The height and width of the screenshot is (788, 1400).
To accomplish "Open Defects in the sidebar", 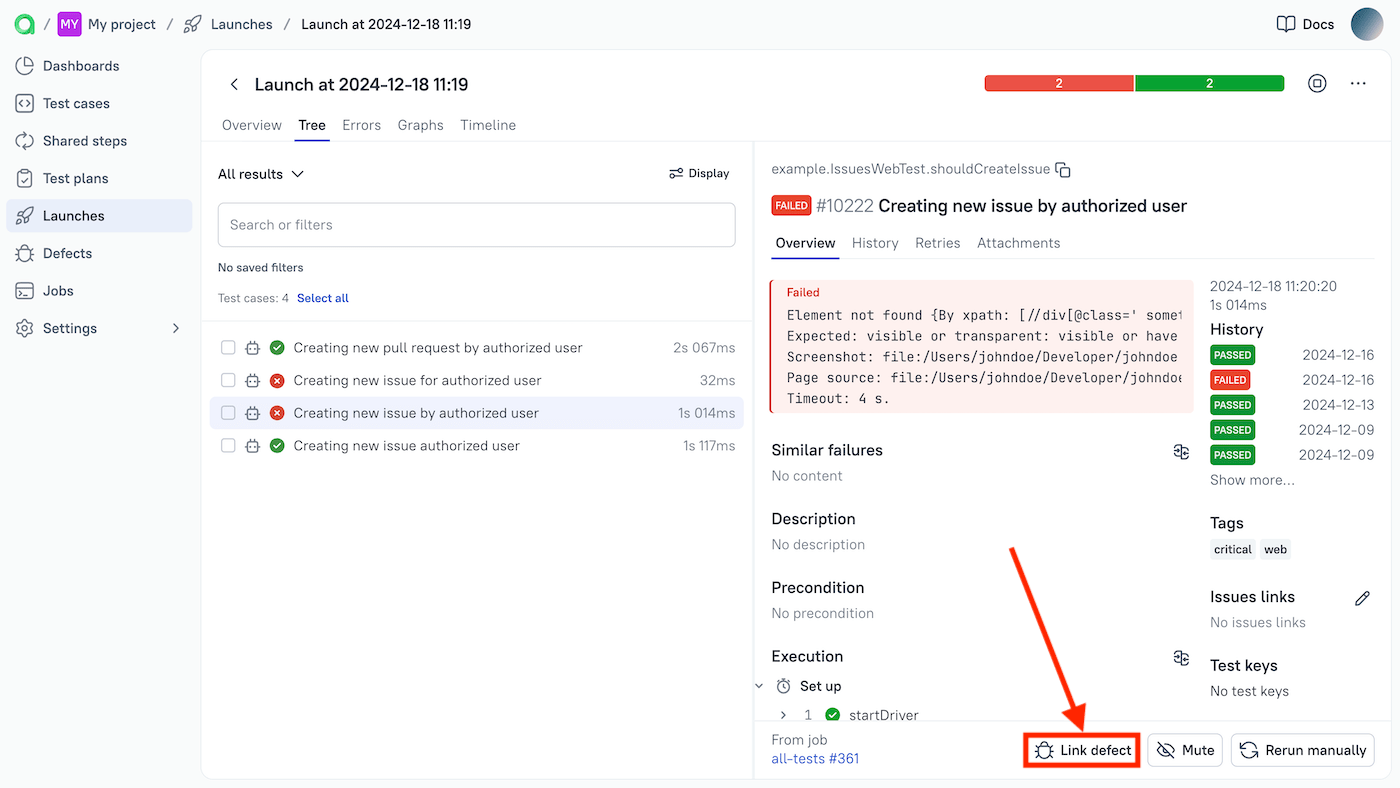I will pyautogui.click(x=67, y=254).
